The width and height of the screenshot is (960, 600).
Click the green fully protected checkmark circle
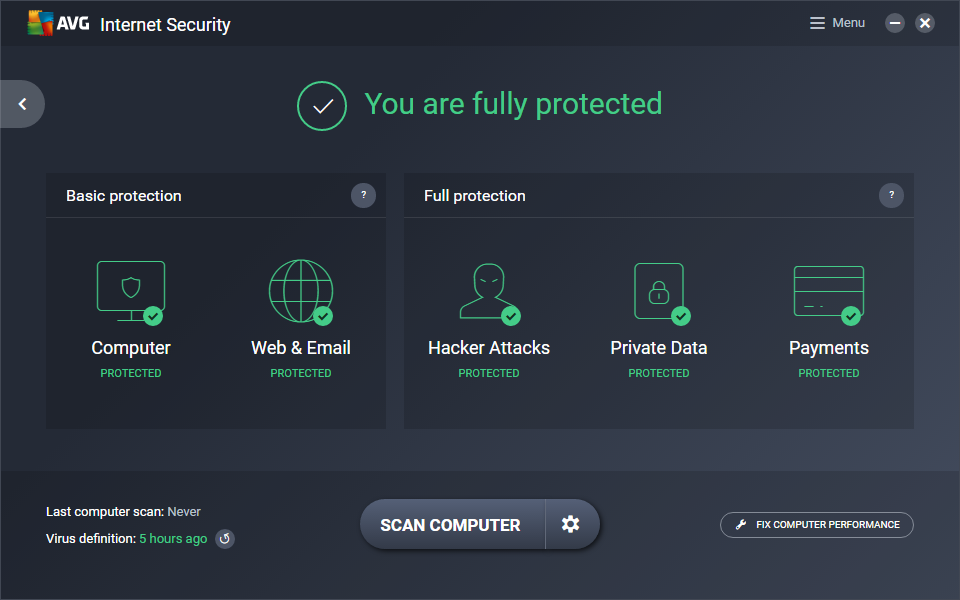[322, 105]
